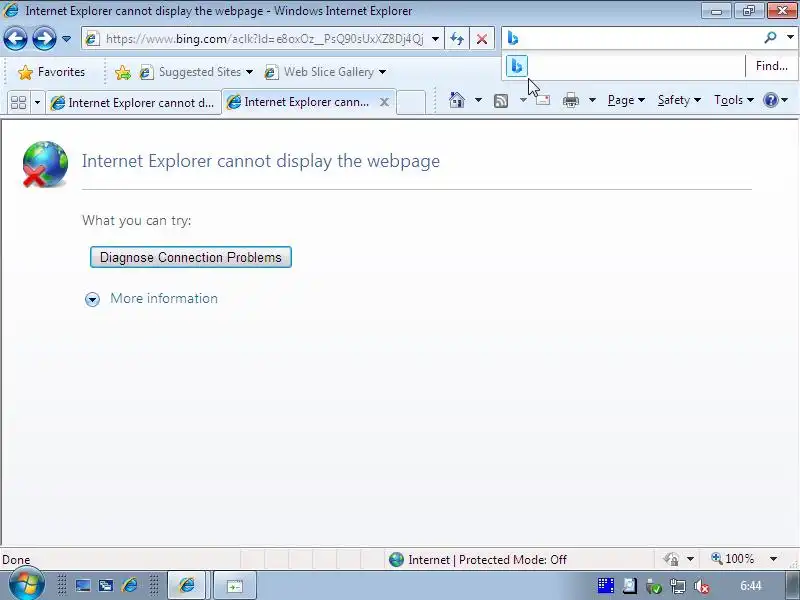Stop loading with the red X icon
The height and width of the screenshot is (600, 800).
pos(482,39)
